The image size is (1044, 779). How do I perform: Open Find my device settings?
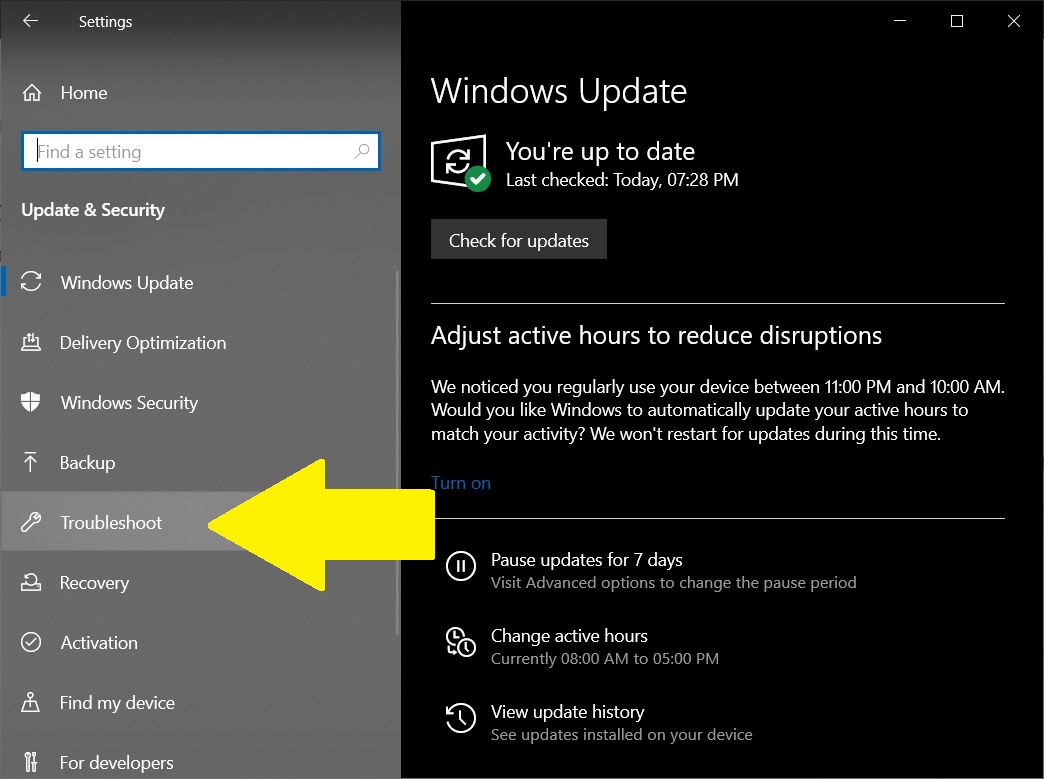[199, 702]
